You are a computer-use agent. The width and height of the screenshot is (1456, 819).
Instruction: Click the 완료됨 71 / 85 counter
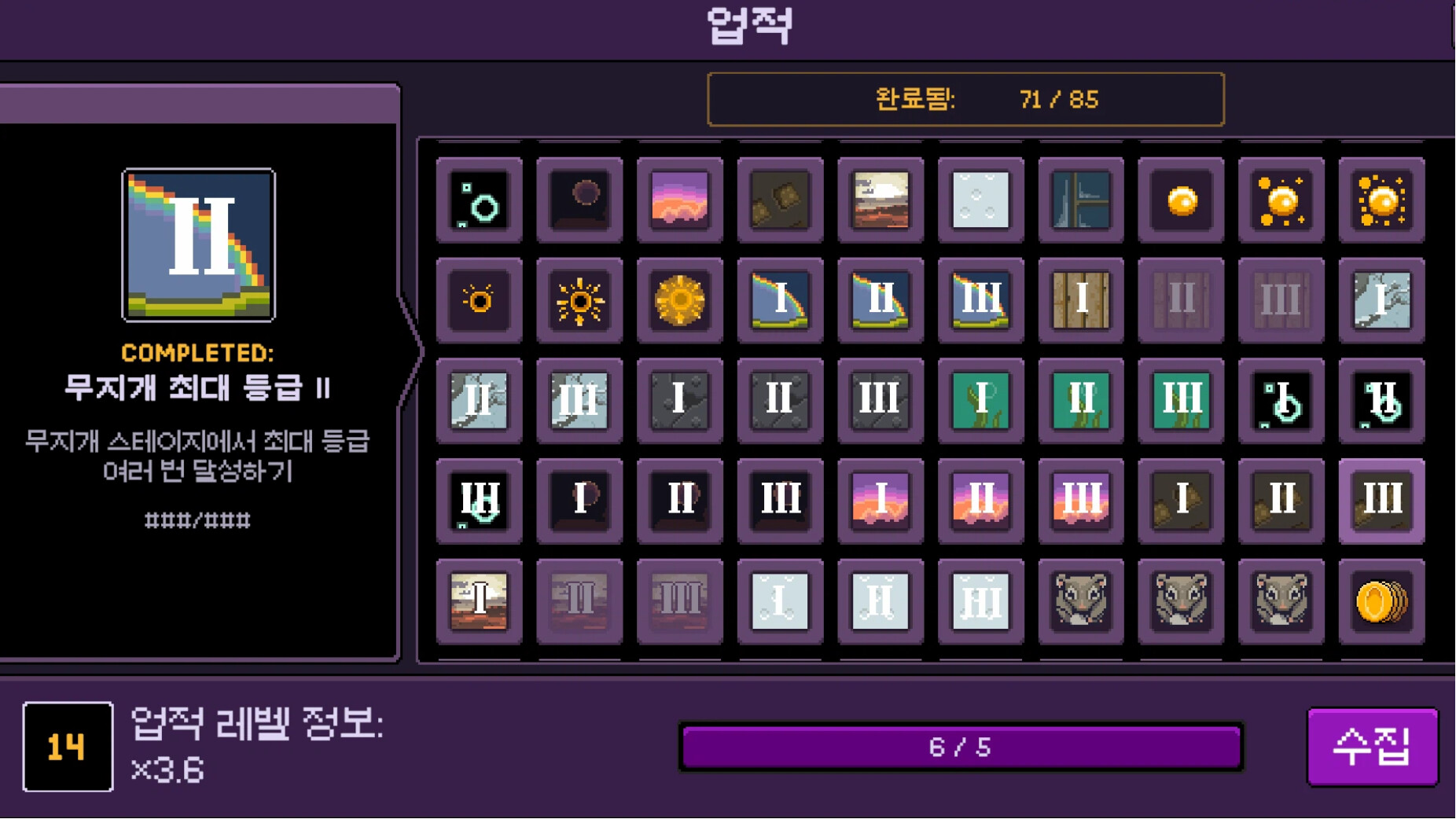965,100
